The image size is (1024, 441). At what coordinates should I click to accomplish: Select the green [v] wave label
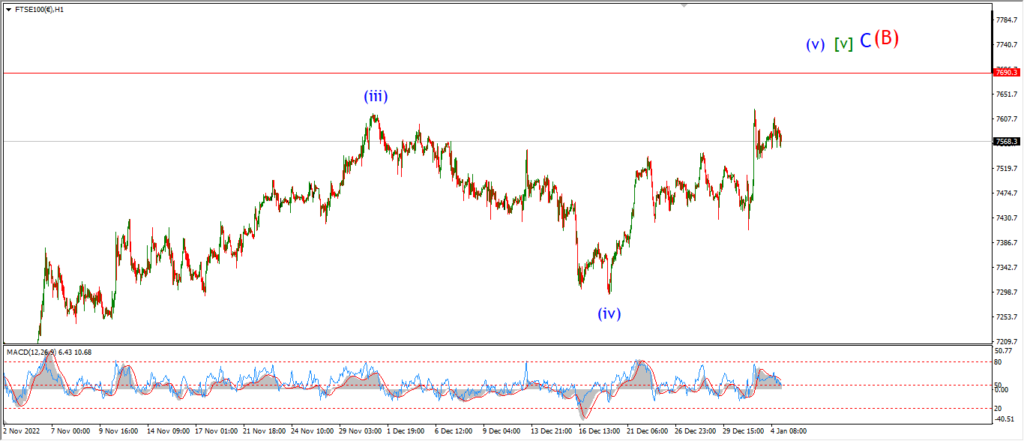(843, 44)
